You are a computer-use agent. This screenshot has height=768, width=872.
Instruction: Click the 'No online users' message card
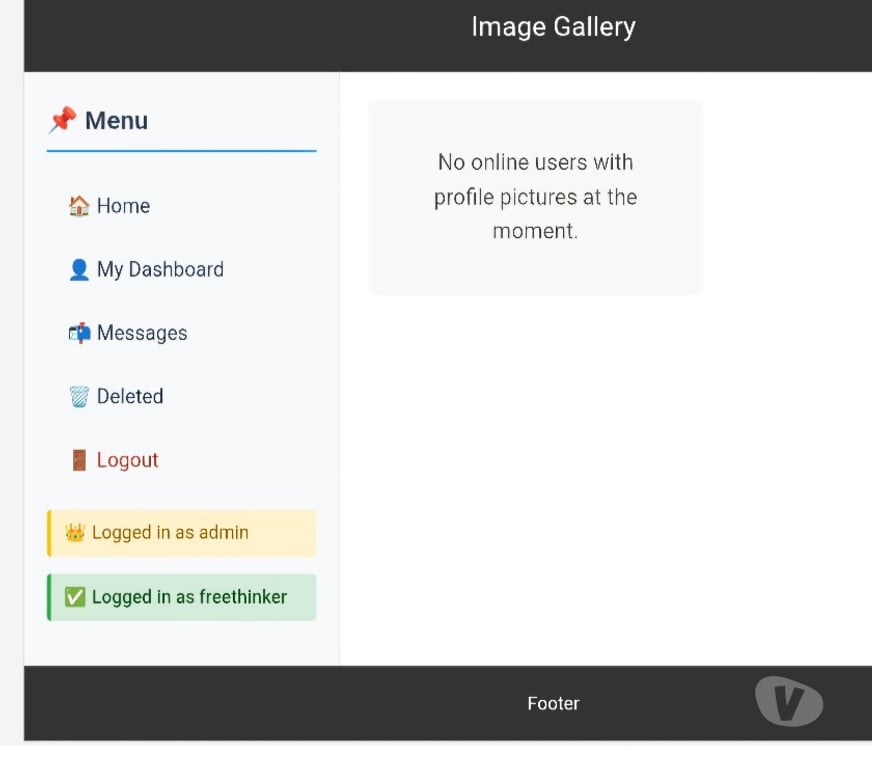tap(535, 197)
